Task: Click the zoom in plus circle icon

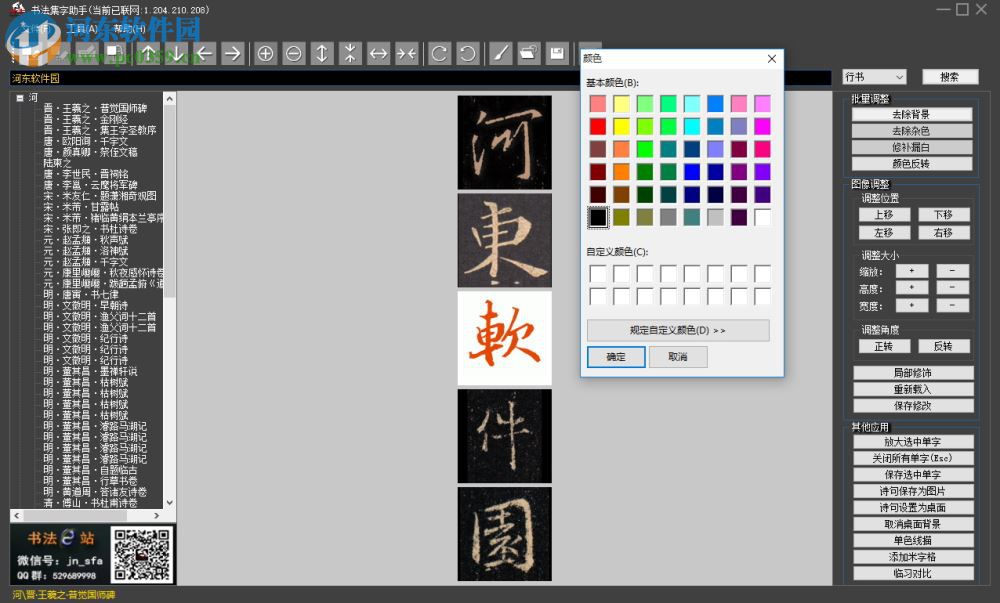Action: click(265, 54)
